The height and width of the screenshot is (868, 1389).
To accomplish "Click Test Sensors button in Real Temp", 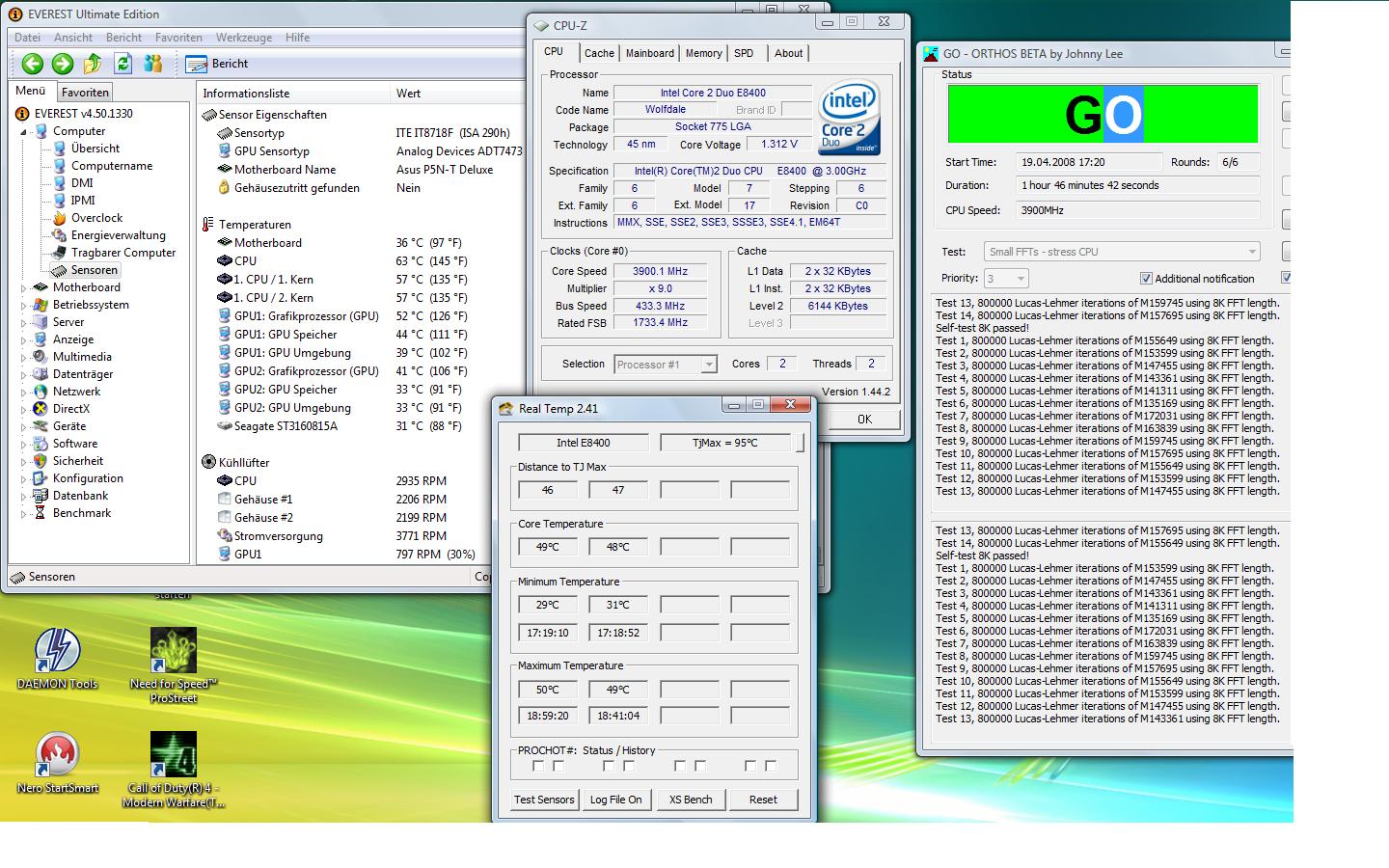I will 544,800.
